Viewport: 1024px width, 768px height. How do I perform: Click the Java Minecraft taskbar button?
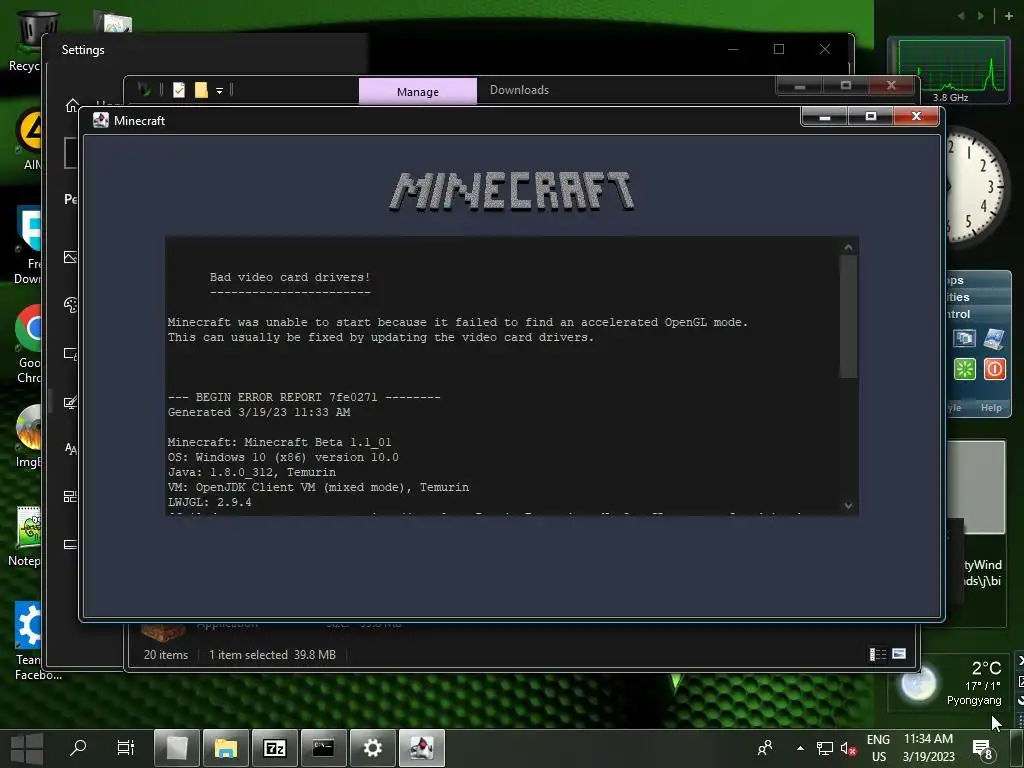422,748
